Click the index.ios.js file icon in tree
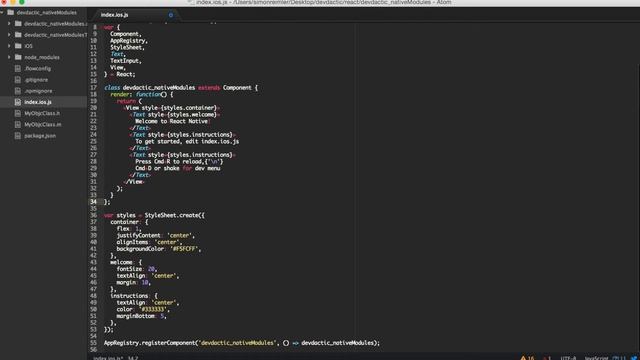The width and height of the screenshot is (640, 360). tap(18, 102)
